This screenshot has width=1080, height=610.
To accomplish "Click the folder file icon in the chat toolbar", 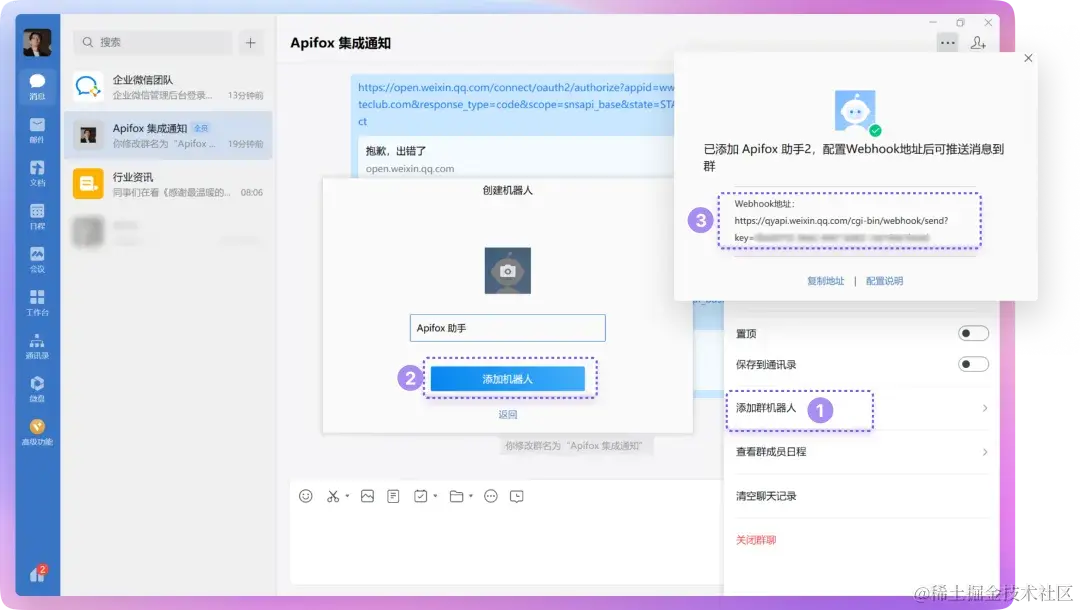I will pos(456,496).
